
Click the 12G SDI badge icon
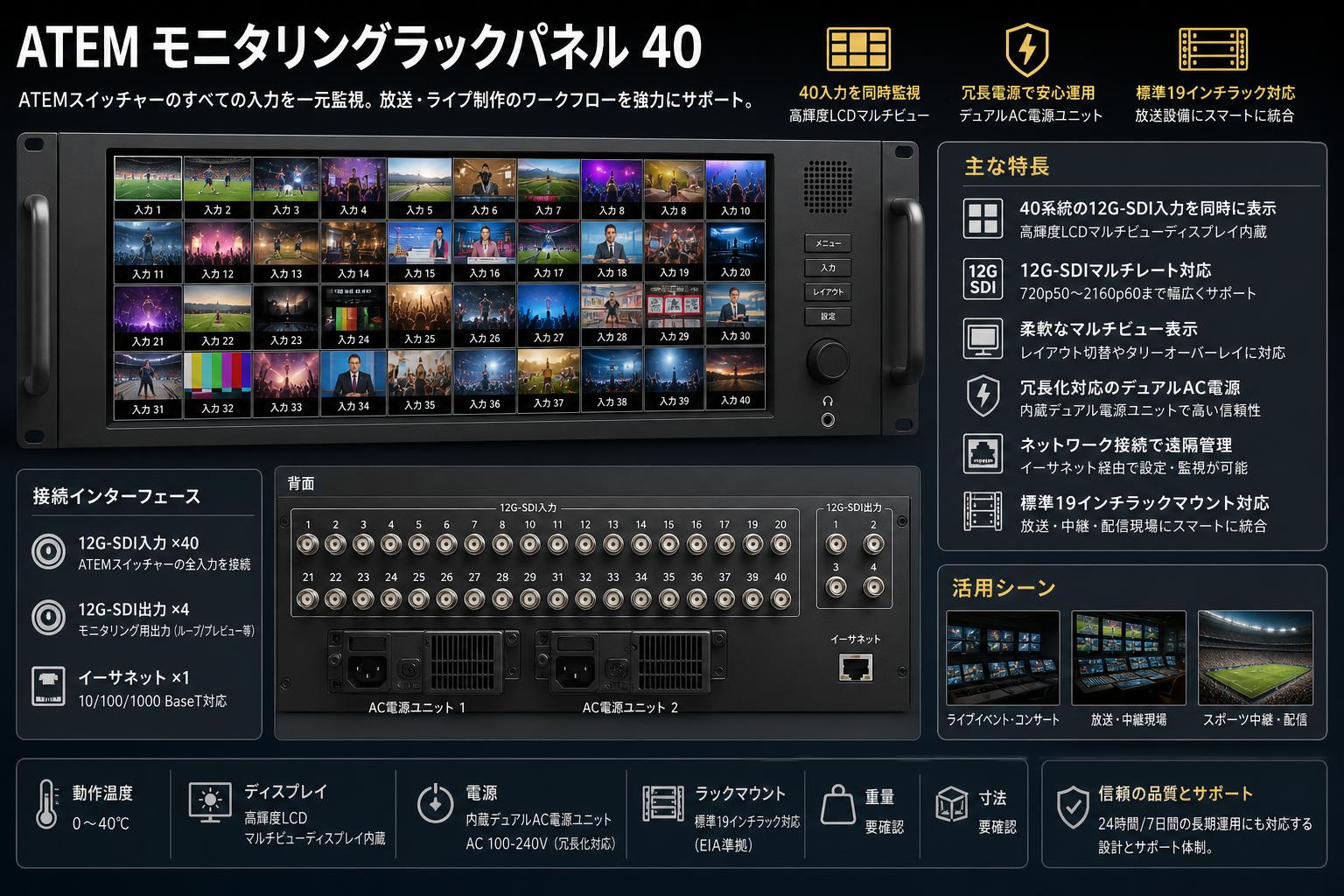click(x=983, y=279)
